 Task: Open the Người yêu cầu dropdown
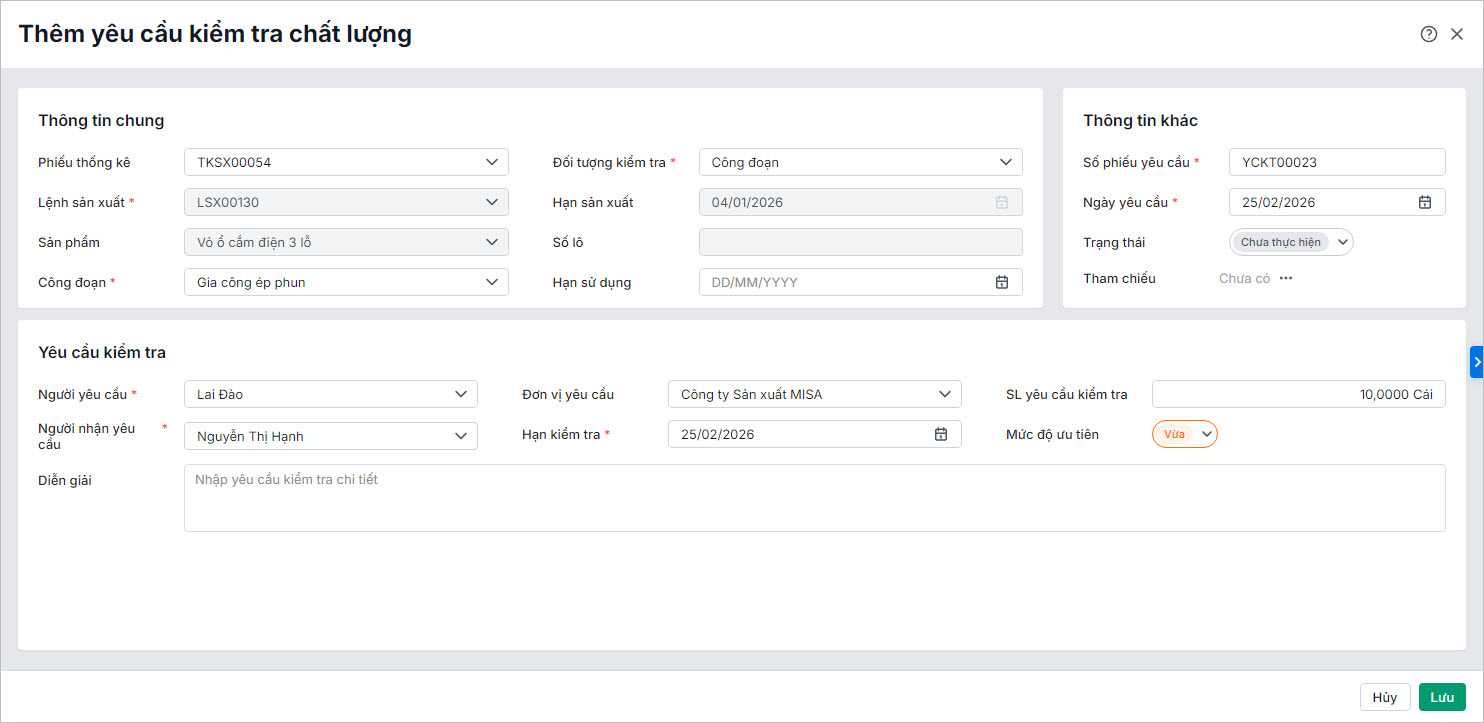(460, 394)
